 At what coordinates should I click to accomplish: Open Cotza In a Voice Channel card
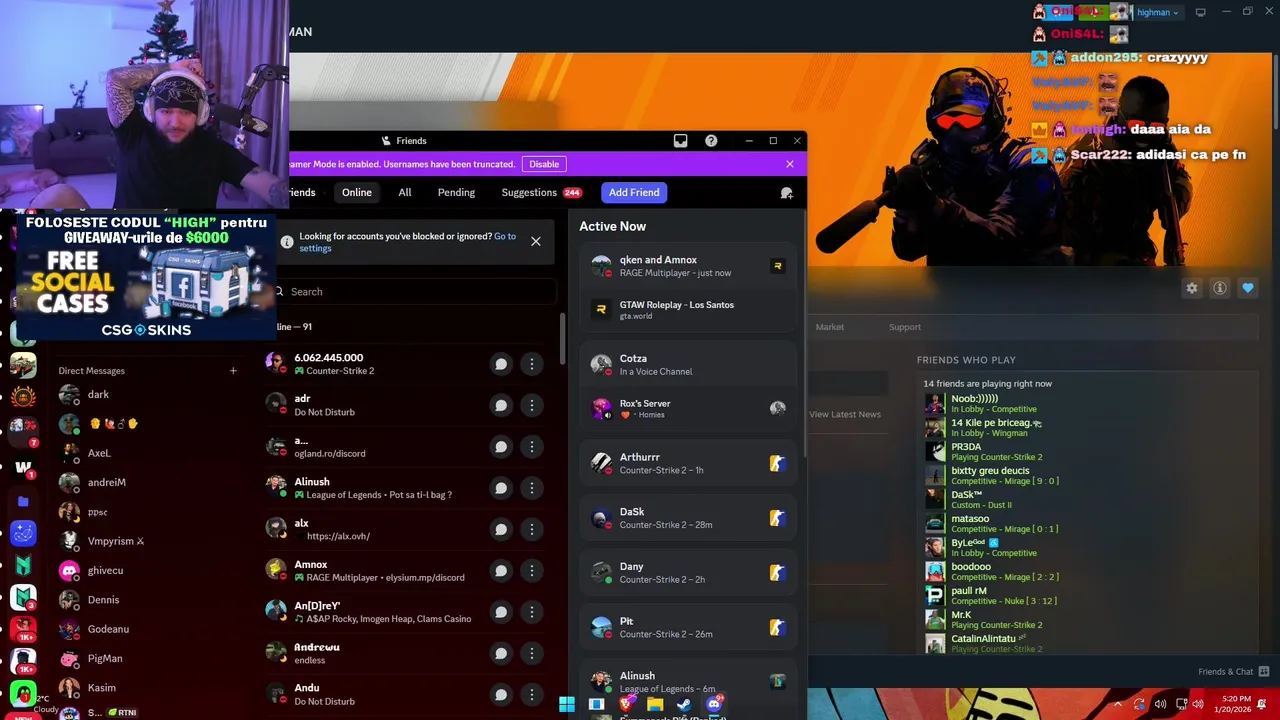pos(688,365)
